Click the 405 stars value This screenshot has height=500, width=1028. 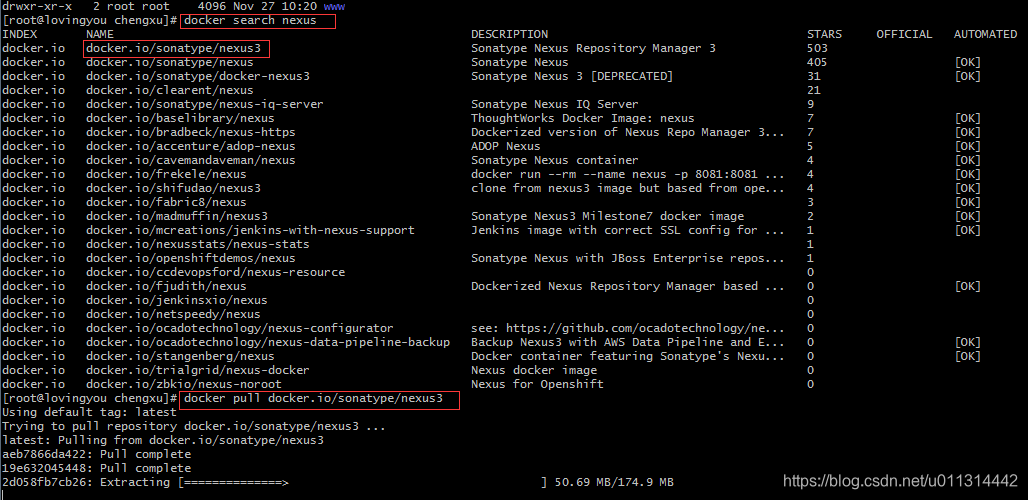click(x=818, y=62)
